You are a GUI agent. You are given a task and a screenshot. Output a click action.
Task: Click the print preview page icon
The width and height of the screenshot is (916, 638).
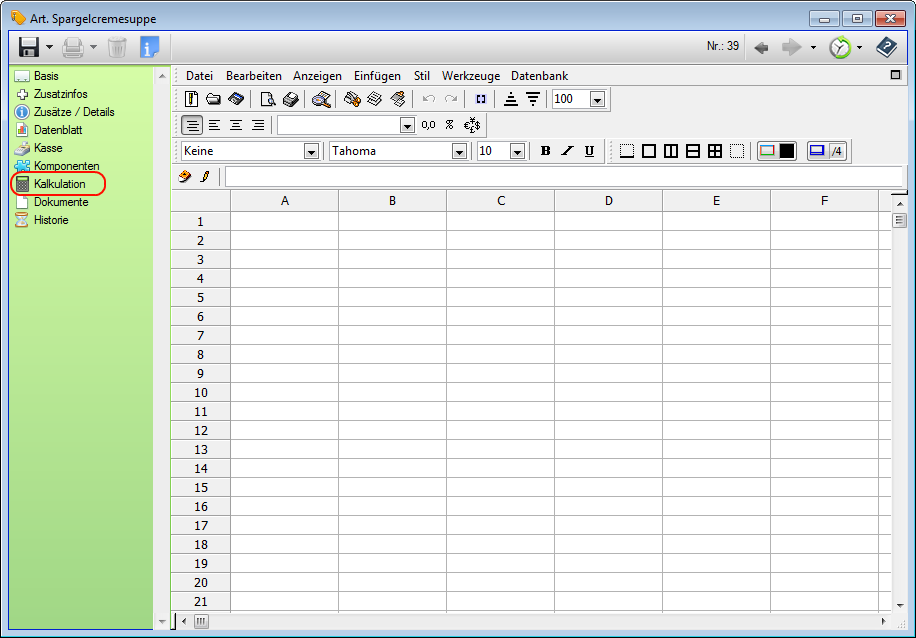pos(267,99)
